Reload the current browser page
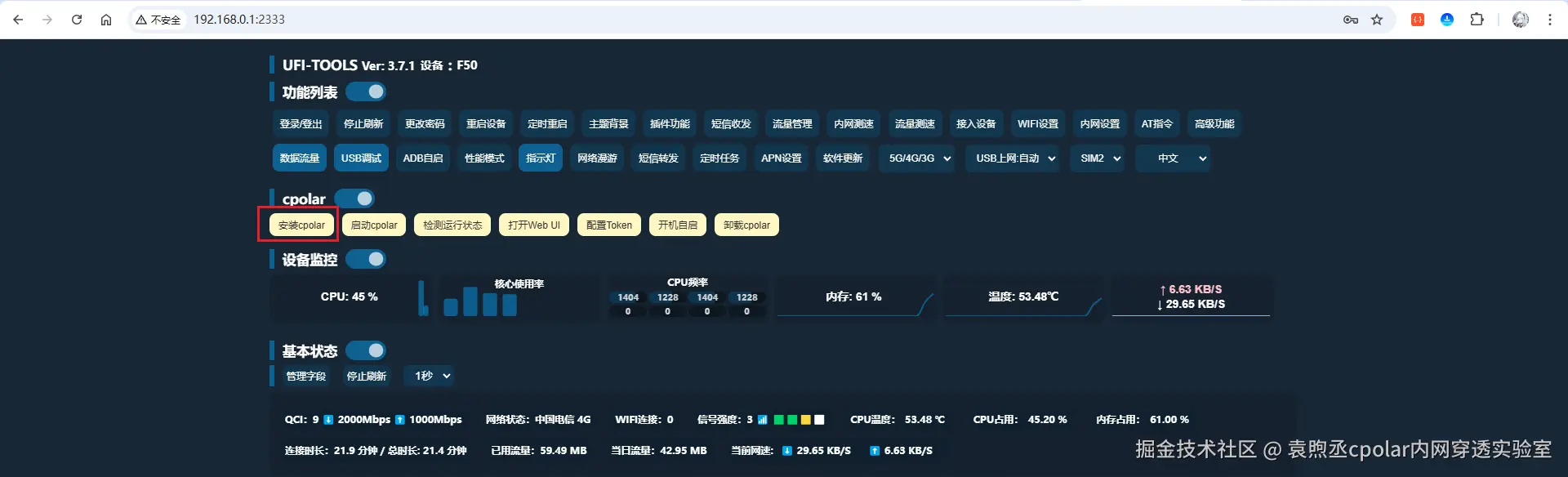Viewport: 1568px width, 477px height. tap(77, 20)
